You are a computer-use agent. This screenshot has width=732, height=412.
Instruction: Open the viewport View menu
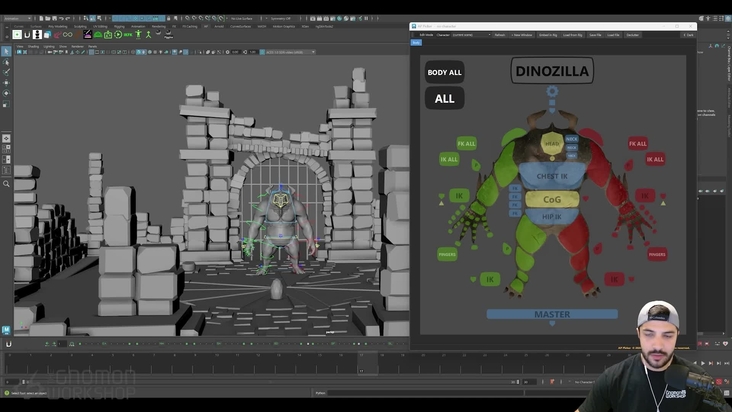(20, 47)
